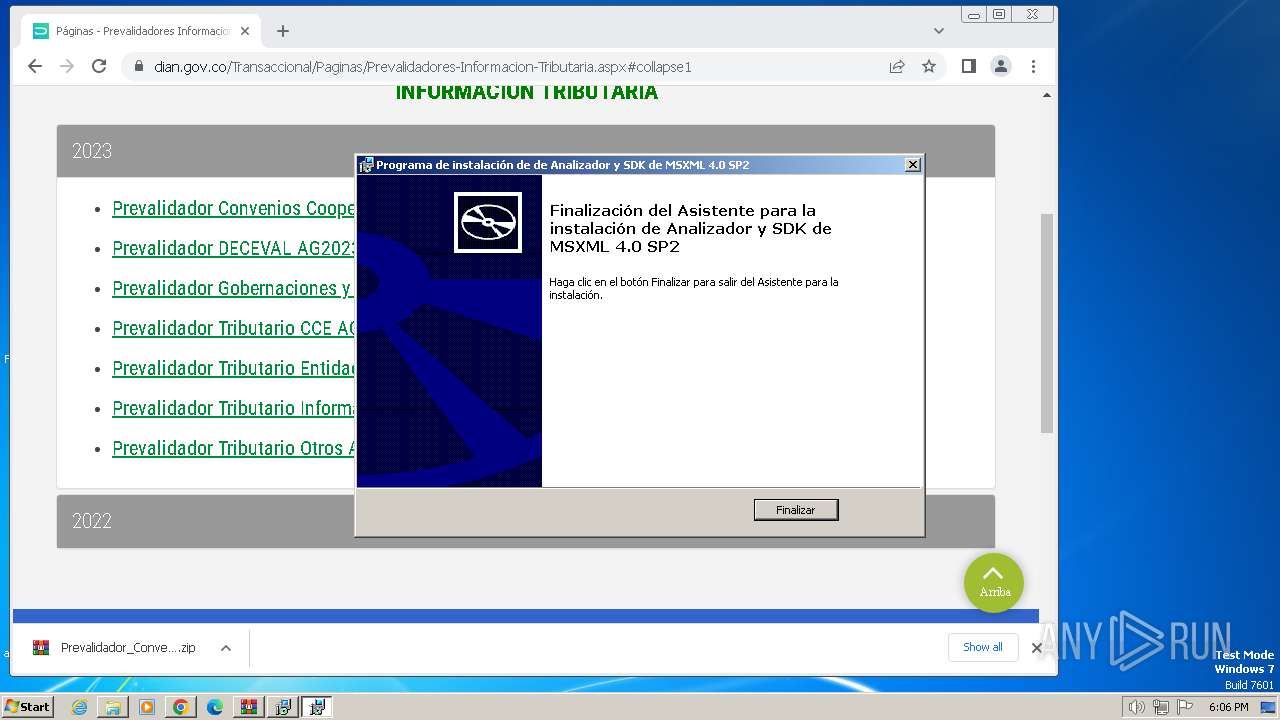This screenshot has width=1280, height=720.
Task: Go forward in Chrome browser
Action: pyautogui.click(x=67, y=66)
